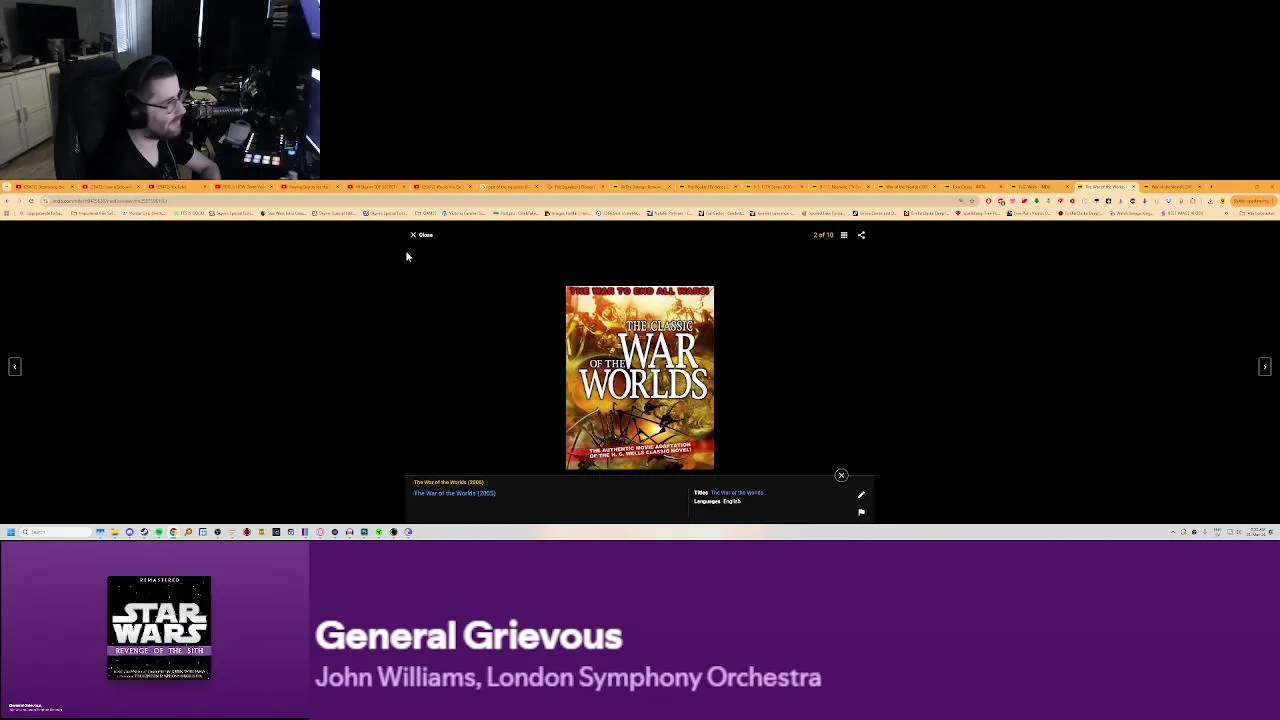This screenshot has width=1280, height=720.
Task: Click the taskbar Search box
Action: tap(56, 532)
